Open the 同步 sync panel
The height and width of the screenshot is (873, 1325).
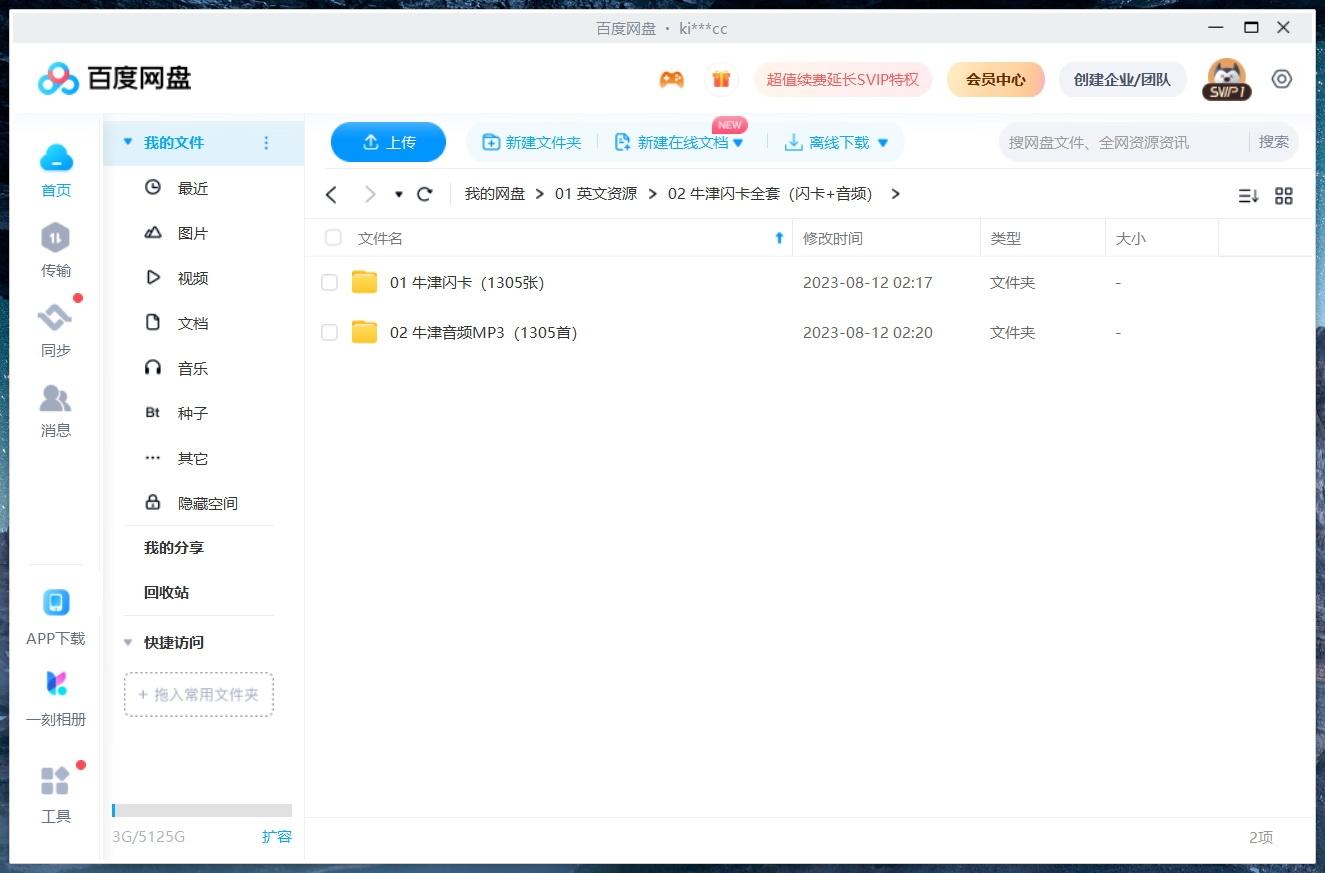point(55,330)
